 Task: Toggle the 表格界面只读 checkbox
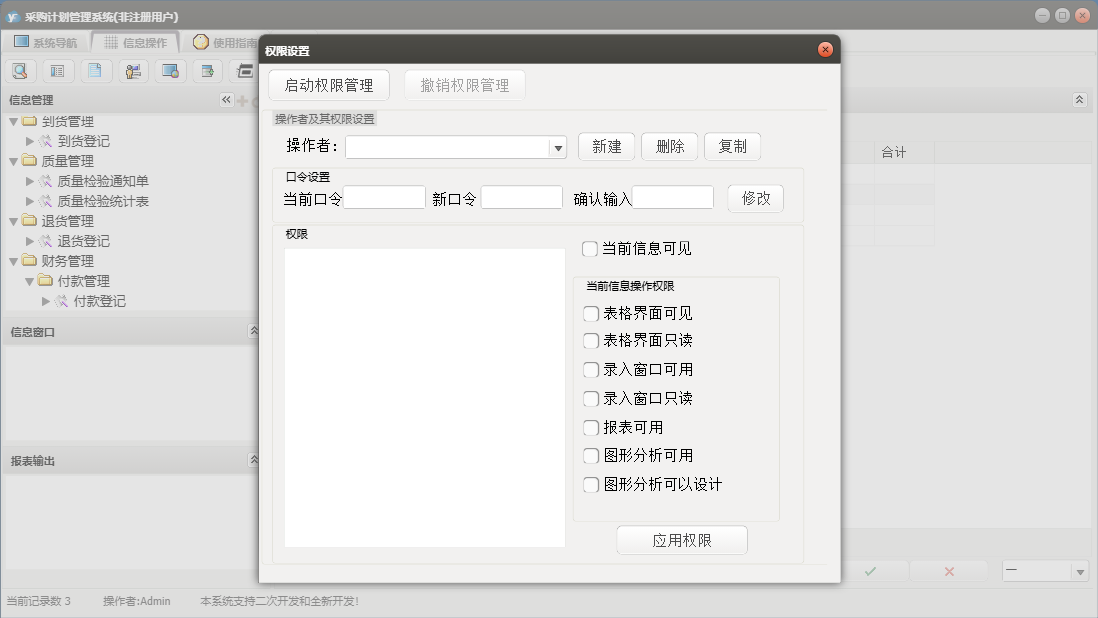(x=591, y=341)
